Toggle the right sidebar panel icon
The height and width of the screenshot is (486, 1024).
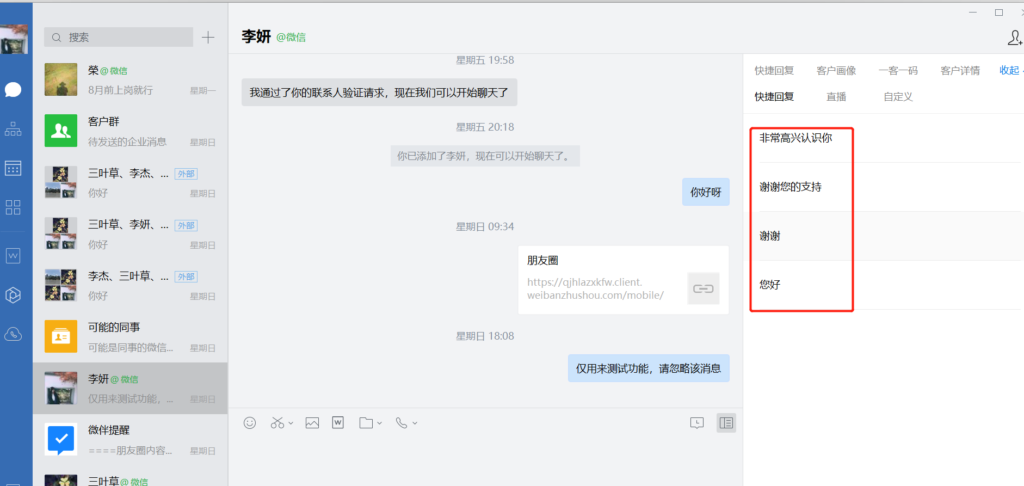pyautogui.click(x=726, y=423)
